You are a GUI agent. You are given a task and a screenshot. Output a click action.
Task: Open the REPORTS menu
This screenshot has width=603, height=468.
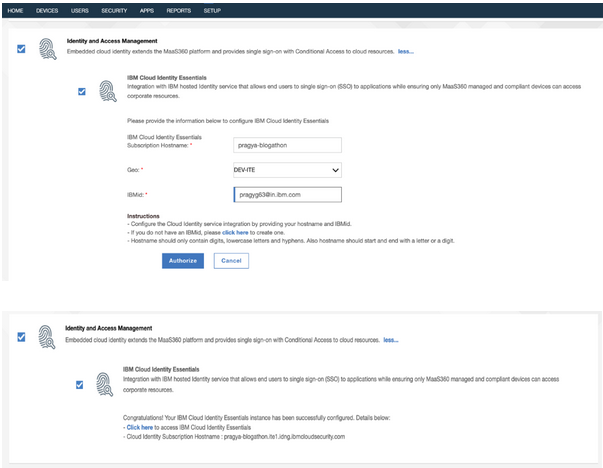coord(178,11)
